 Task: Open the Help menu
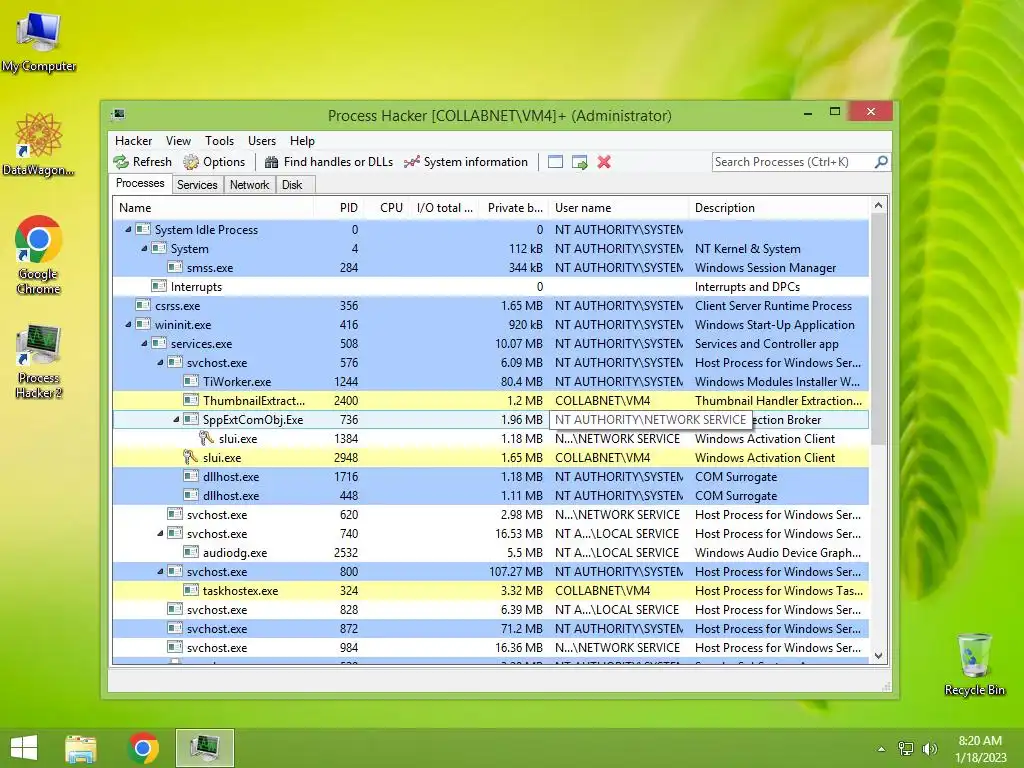[302, 141]
